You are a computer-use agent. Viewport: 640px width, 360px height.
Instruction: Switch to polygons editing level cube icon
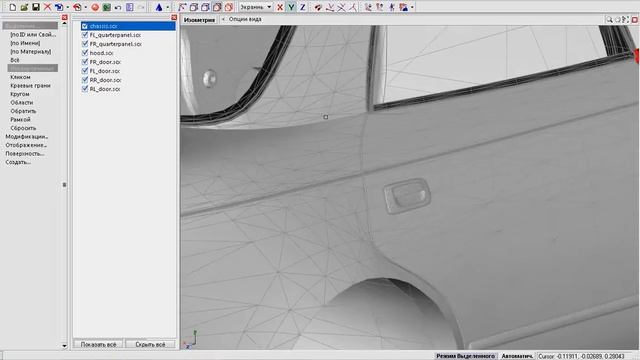[x=205, y=7]
